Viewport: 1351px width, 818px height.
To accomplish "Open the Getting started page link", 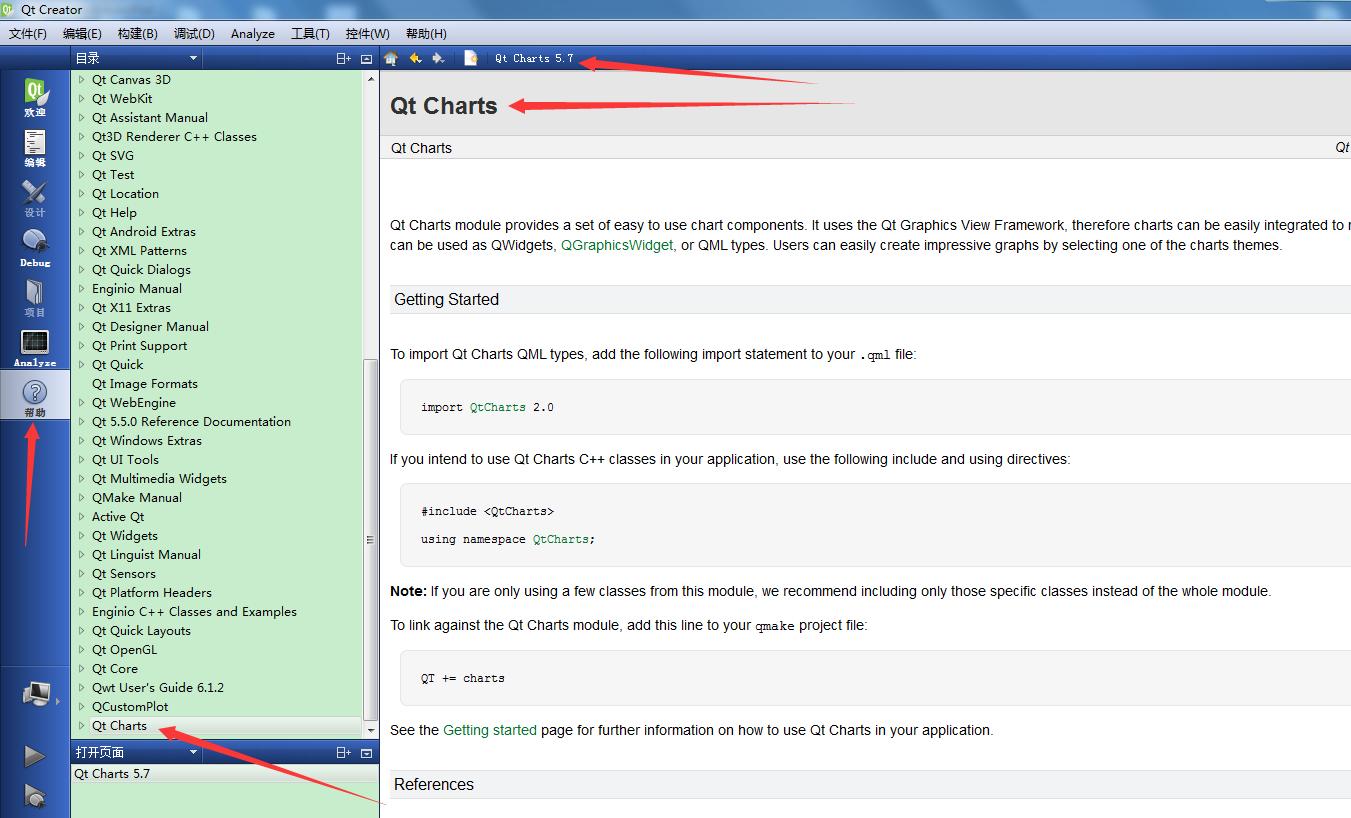I will pyautogui.click(x=490, y=730).
